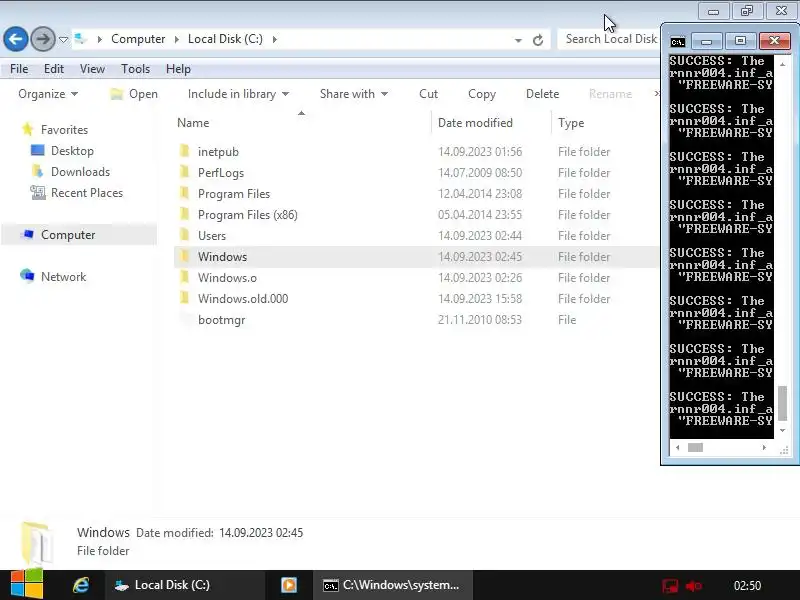This screenshot has width=800, height=600.
Task: Open the Windows Start button
Action: 27,584
